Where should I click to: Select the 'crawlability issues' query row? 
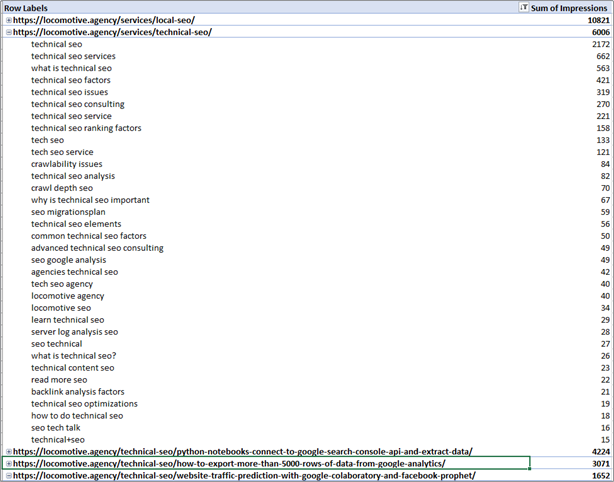[66, 164]
